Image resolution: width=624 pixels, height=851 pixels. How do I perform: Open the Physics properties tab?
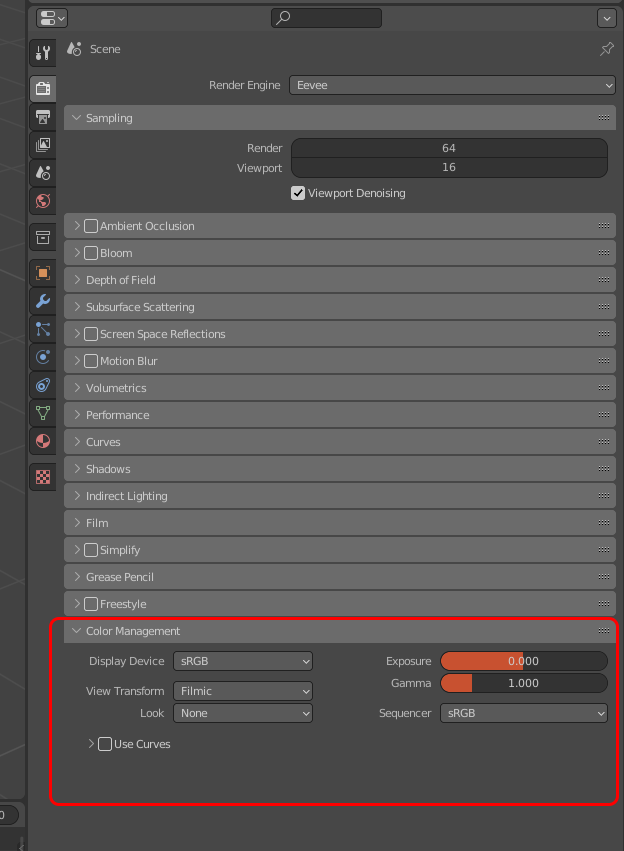[43, 357]
